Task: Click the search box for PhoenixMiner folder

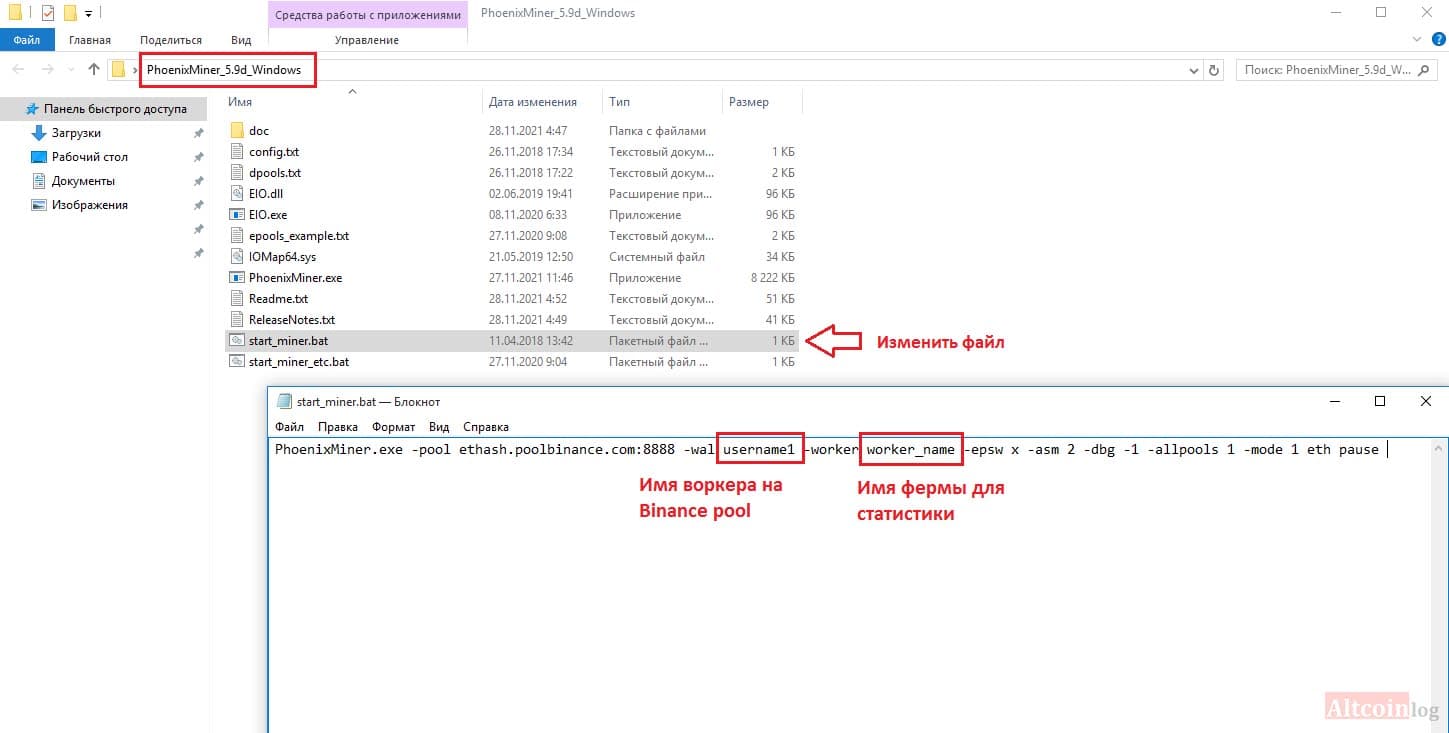Action: click(1337, 70)
